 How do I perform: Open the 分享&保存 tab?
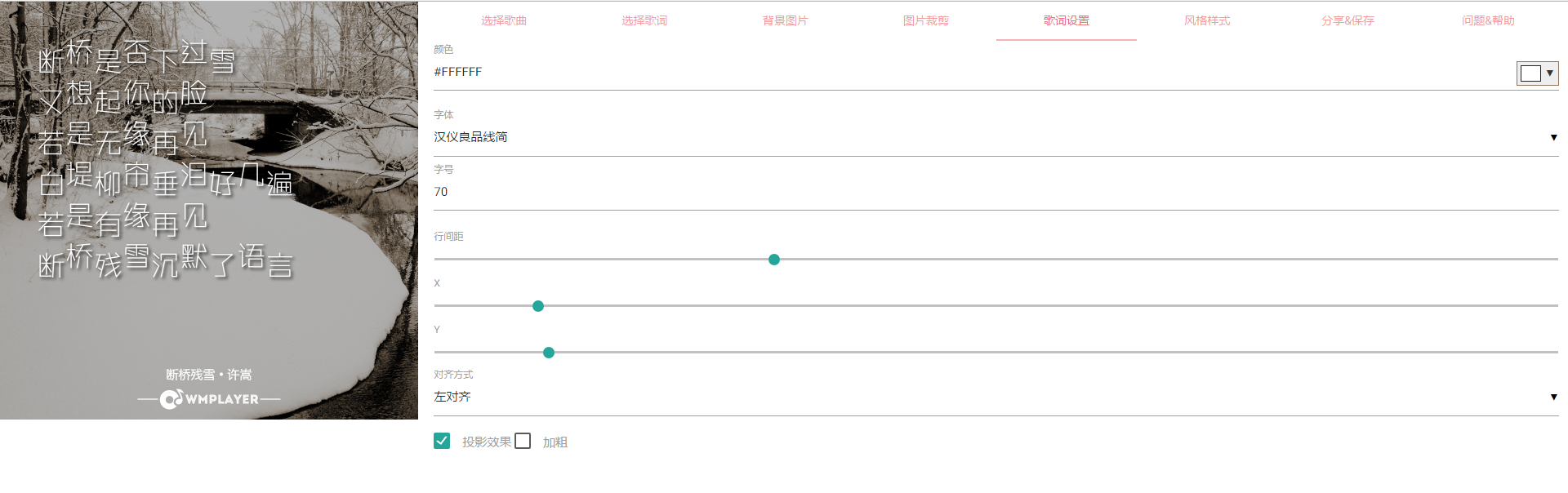[1346, 20]
